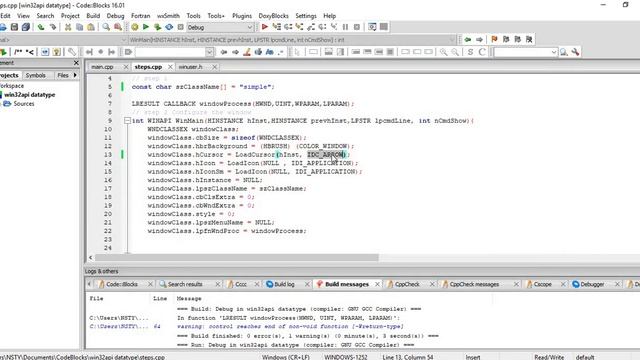Select the win32api datatype project
The width and height of the screenshot is (640, 360).
(29, 95)
